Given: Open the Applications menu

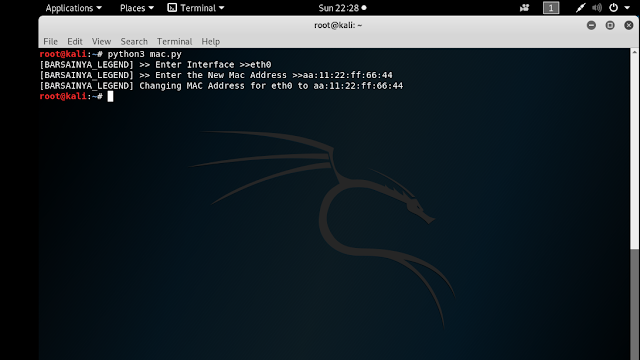Looking at the screenshot, I should coord(73,8).
